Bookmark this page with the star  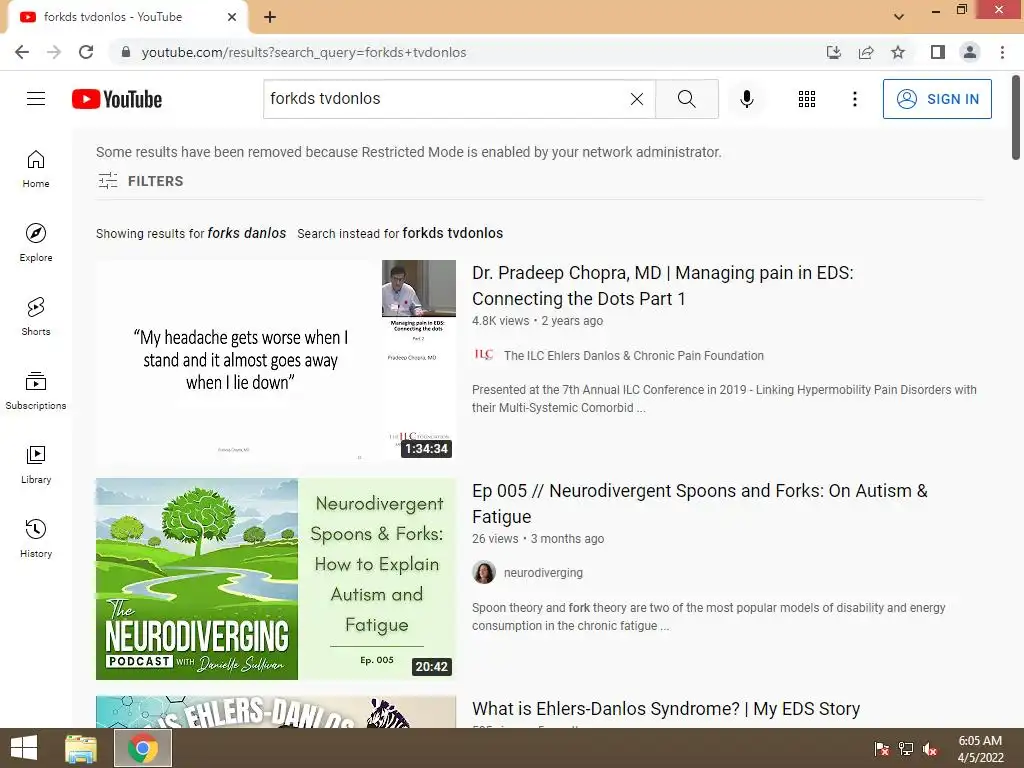898,52
